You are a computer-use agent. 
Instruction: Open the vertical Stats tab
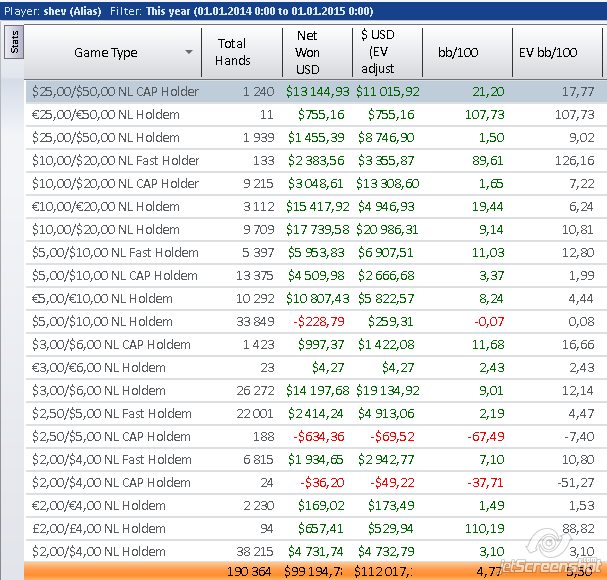pyautogui.click(x=13, y=43)
